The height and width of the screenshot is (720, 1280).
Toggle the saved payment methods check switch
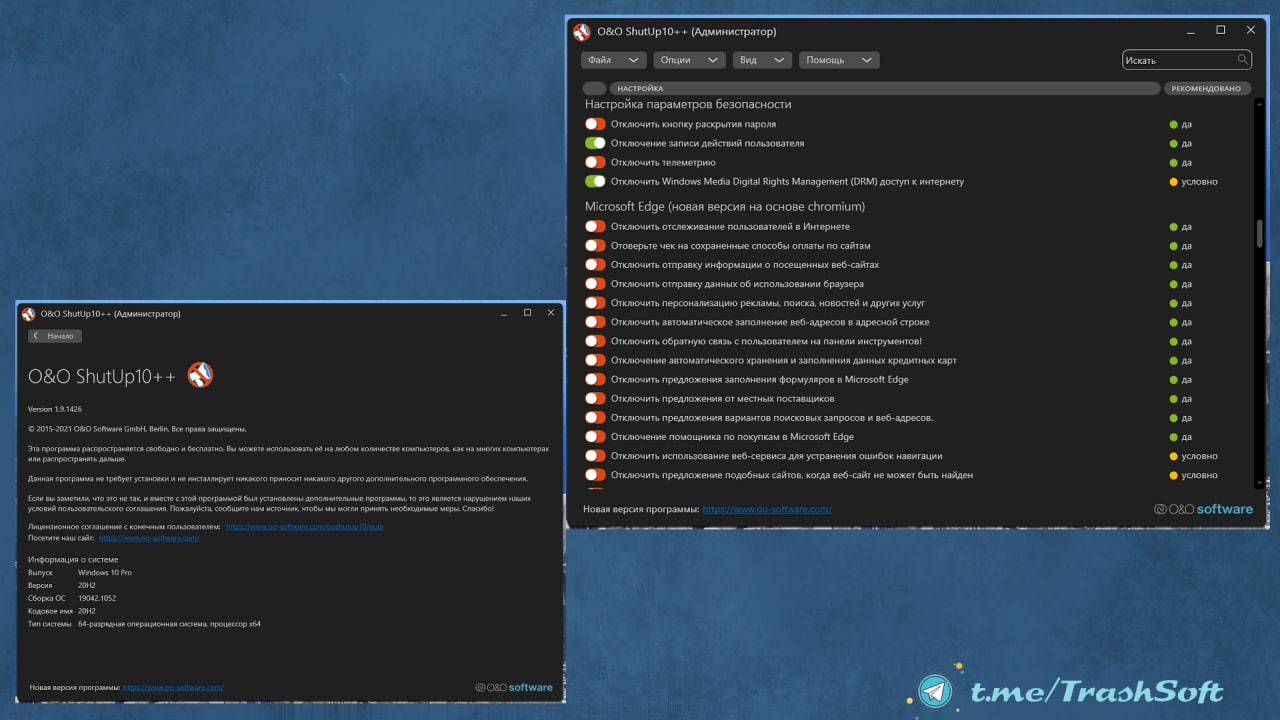click(595, 246)
